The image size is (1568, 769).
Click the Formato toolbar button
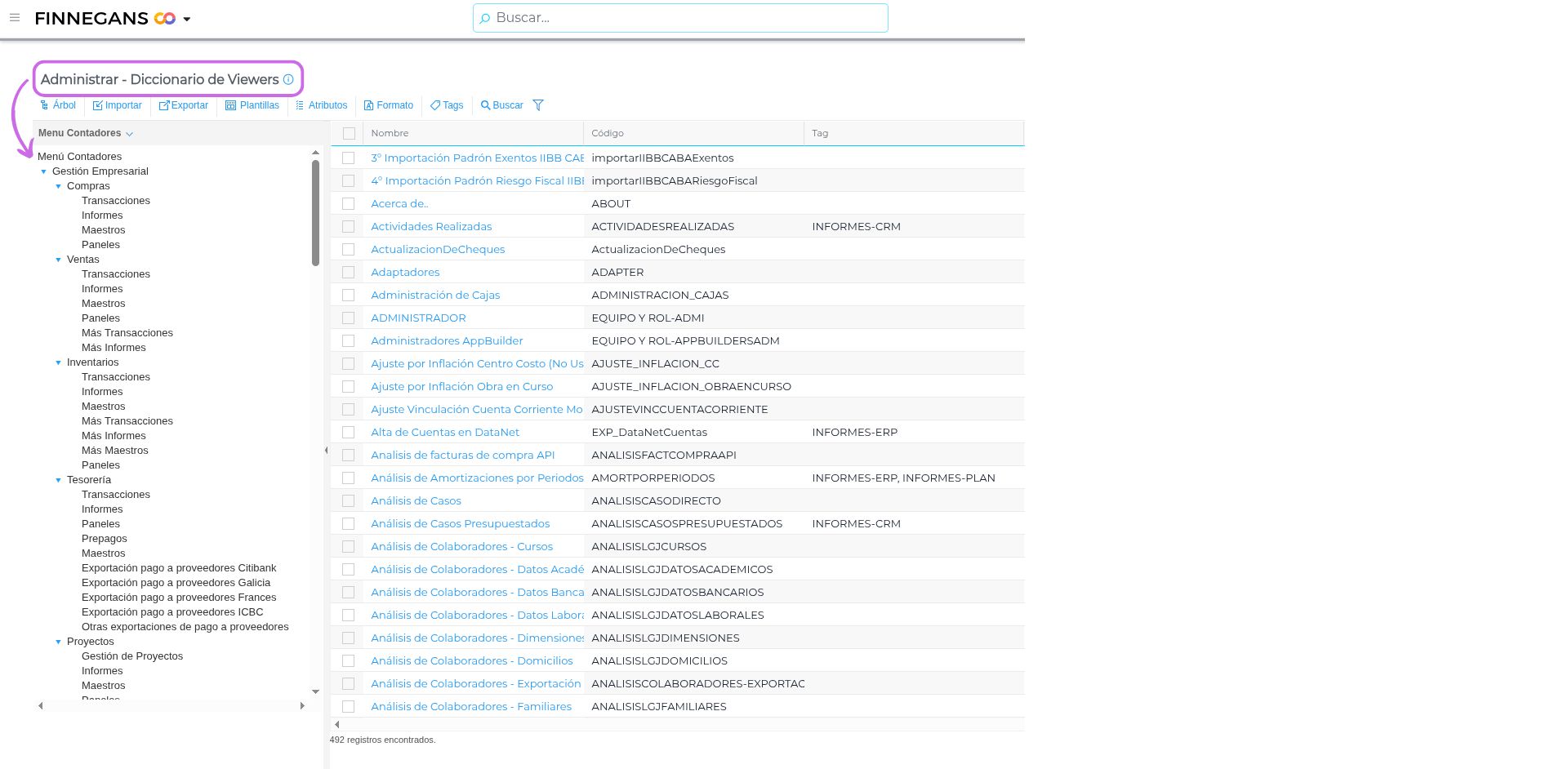389,105
